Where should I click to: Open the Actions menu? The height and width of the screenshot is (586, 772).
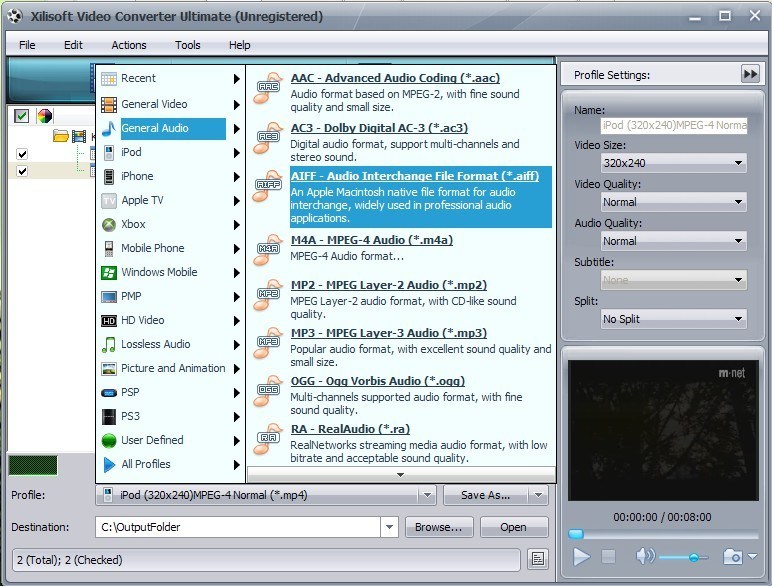pos(129,45)
